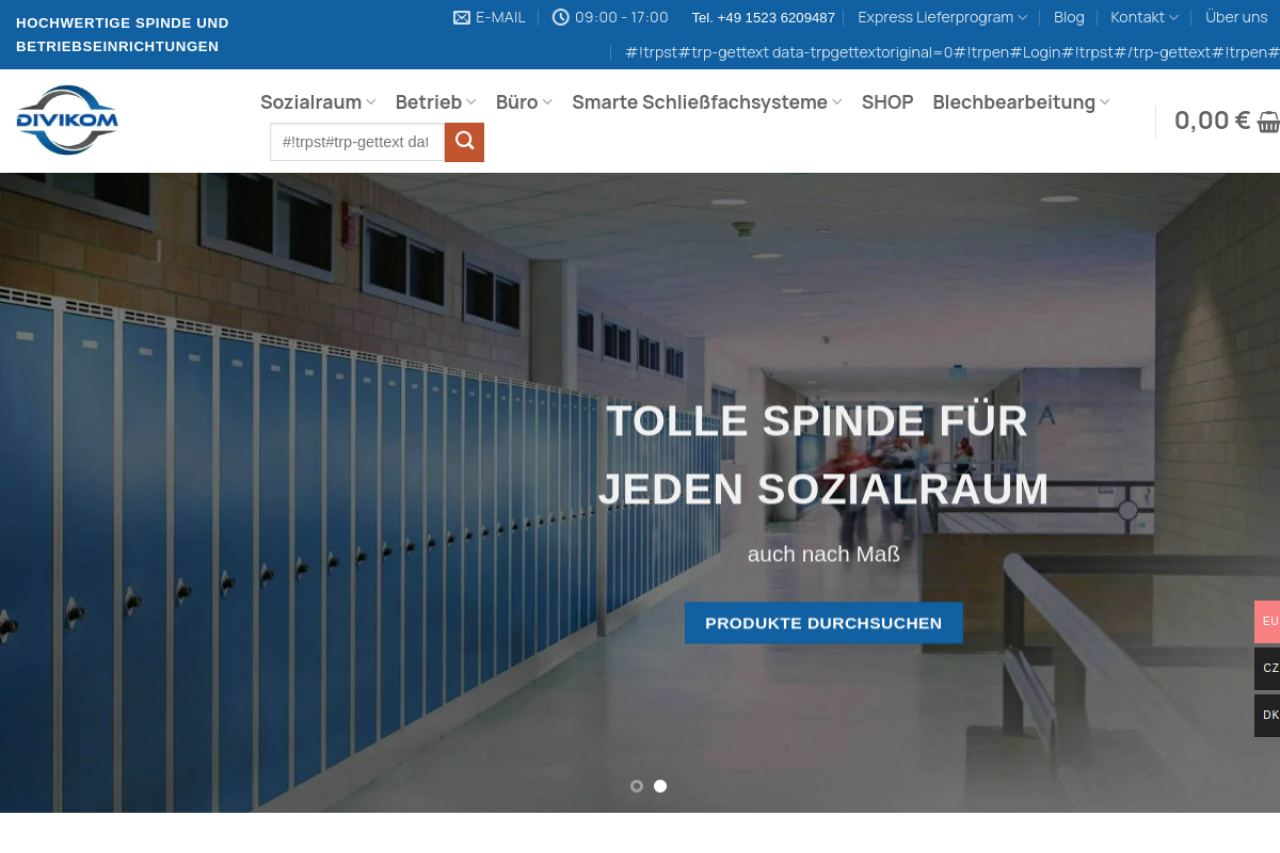Switch to EU region side tab

(x=1268, y=622)
